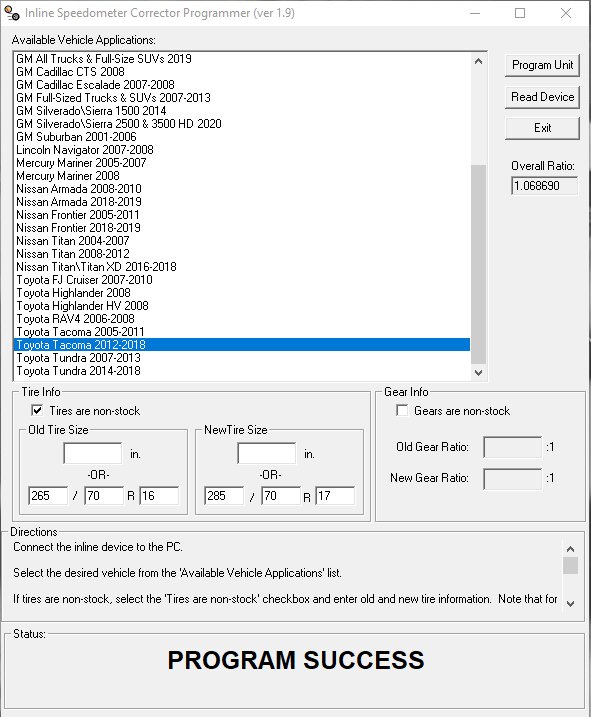Click the app icon in title bar
The height and width of the screenshot is (717, 591).
(12, 13)
